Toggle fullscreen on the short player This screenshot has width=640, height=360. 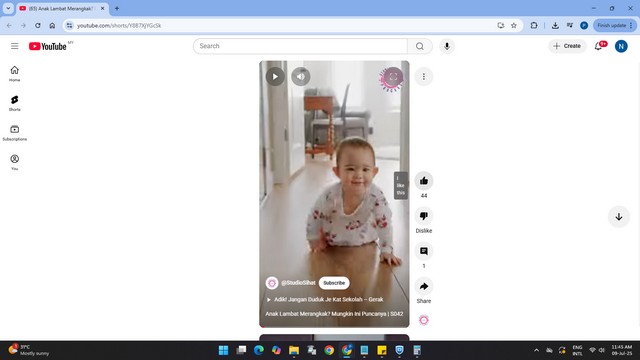(x=393, y=76)
